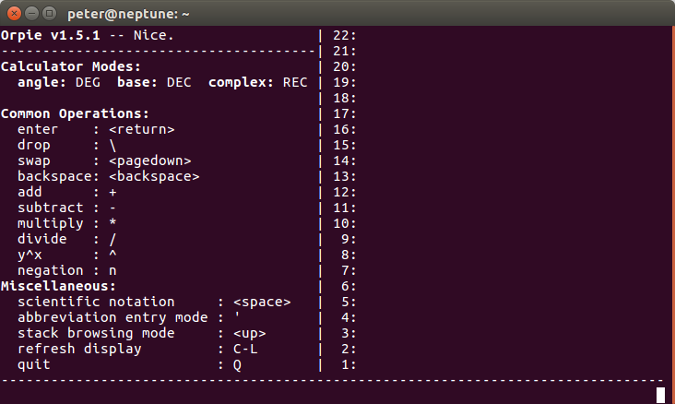
Task: Maximize the terminal window
Action: (51, 14)
